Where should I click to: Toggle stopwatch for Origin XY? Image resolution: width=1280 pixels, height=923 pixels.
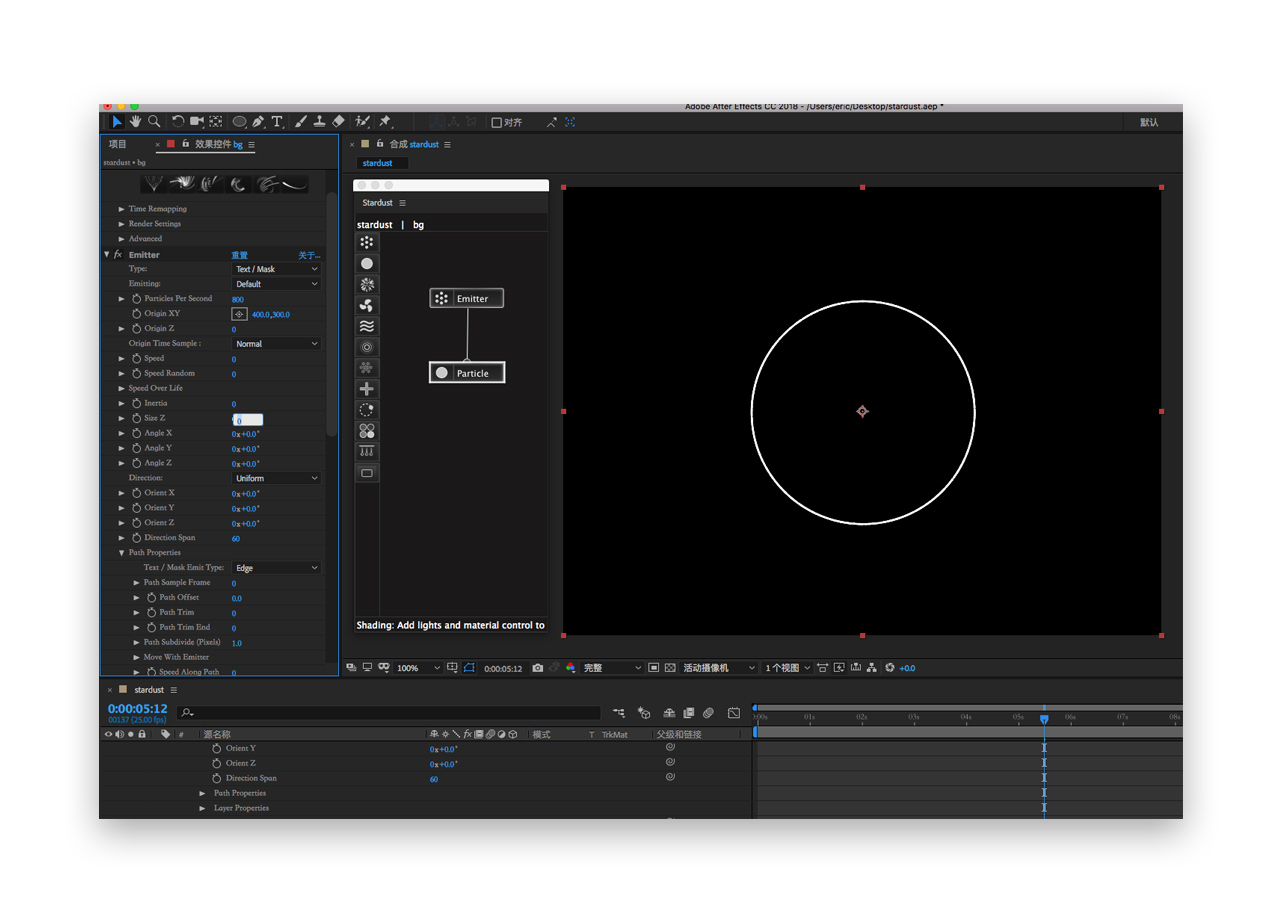coord(136,314)
